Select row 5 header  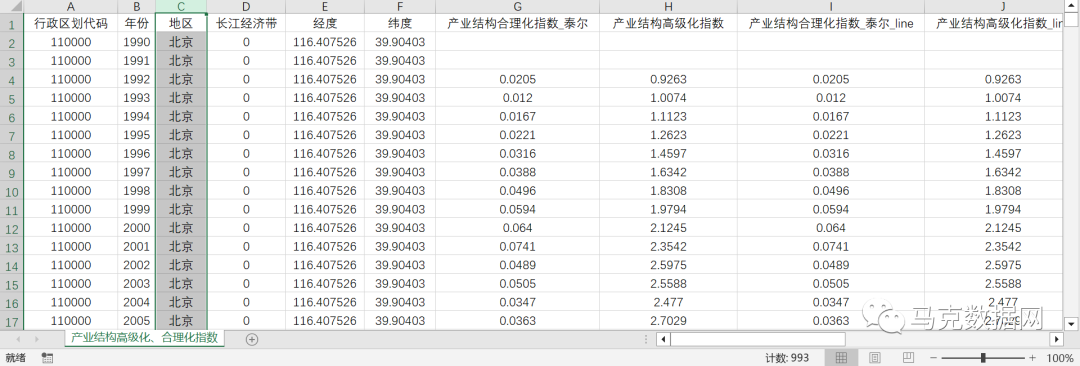point(12,98)
